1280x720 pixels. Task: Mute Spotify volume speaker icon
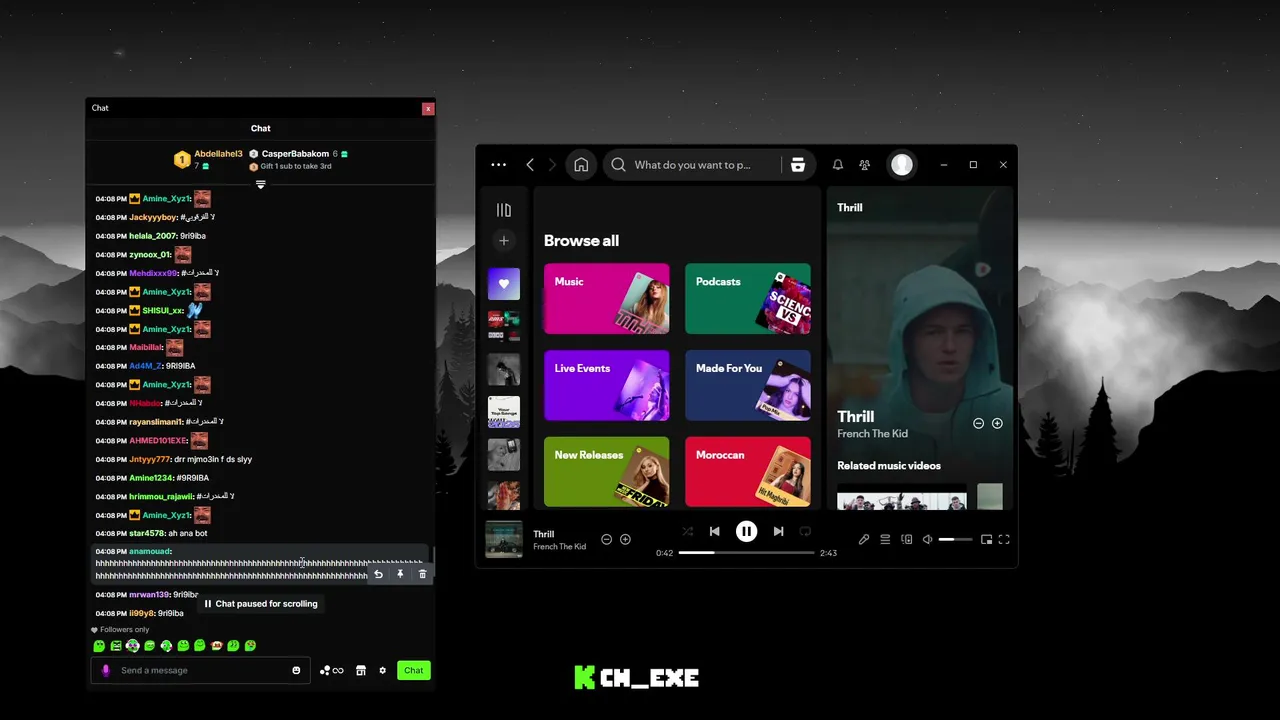tap(928, 540)
